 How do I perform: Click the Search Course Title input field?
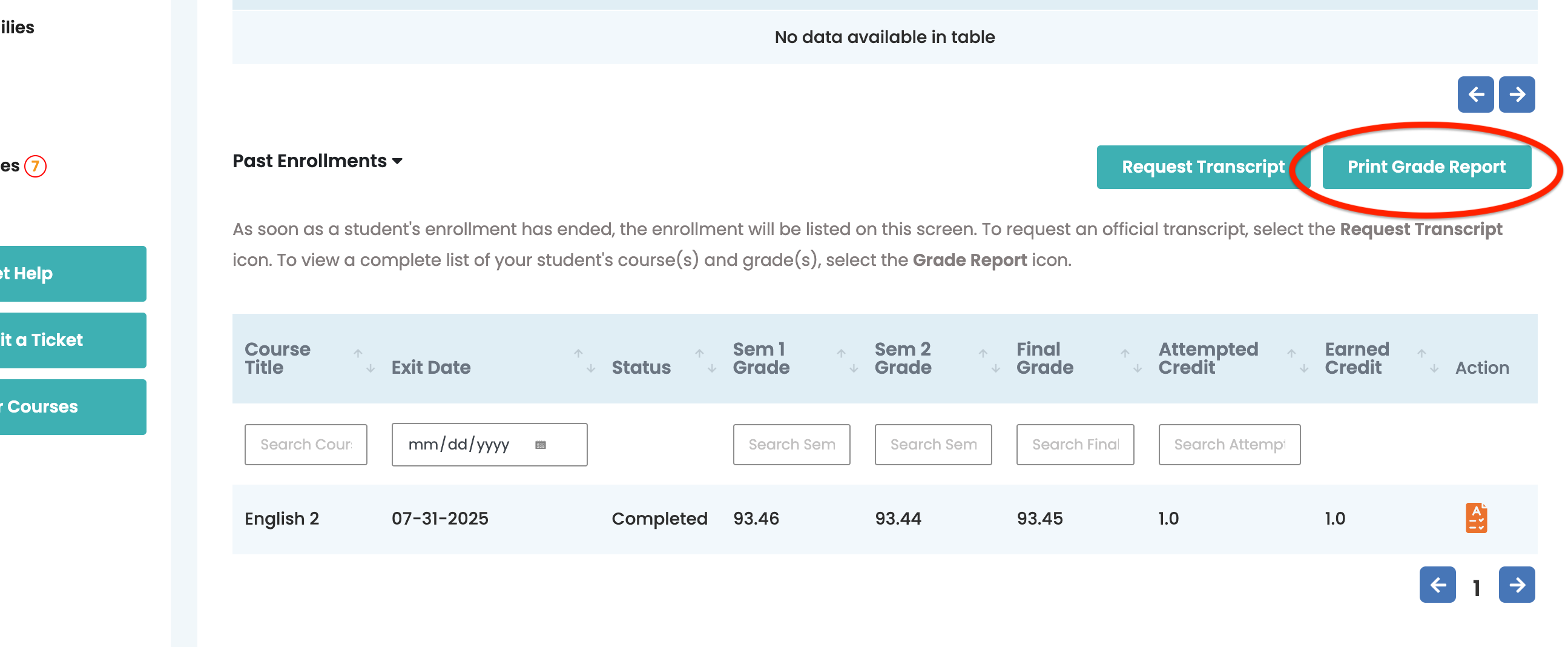[306, 445]
